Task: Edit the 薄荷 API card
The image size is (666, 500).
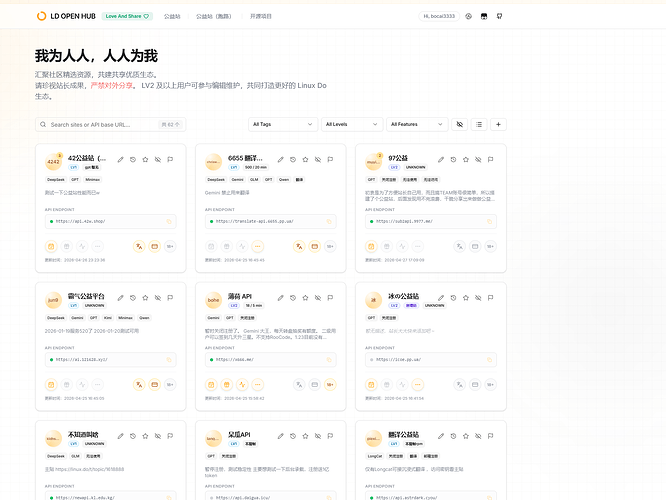Action: point(281,298)
